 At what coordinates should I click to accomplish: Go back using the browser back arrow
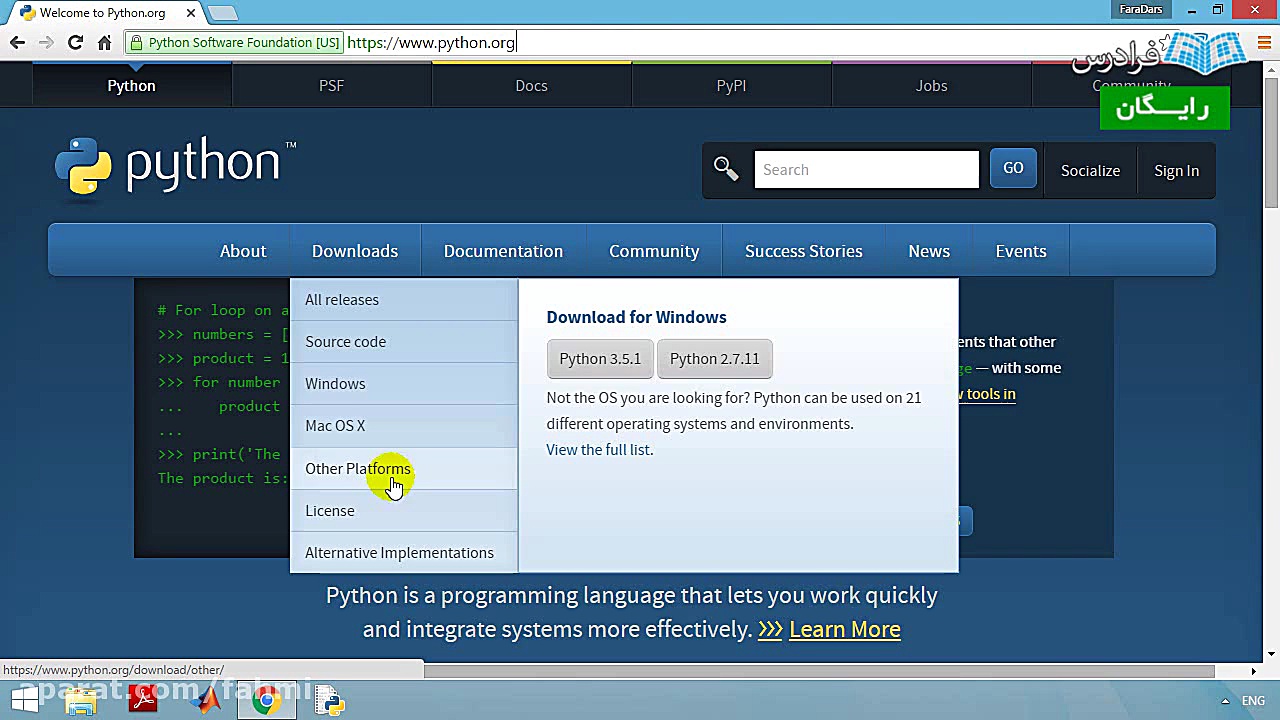tap(17, 42)
